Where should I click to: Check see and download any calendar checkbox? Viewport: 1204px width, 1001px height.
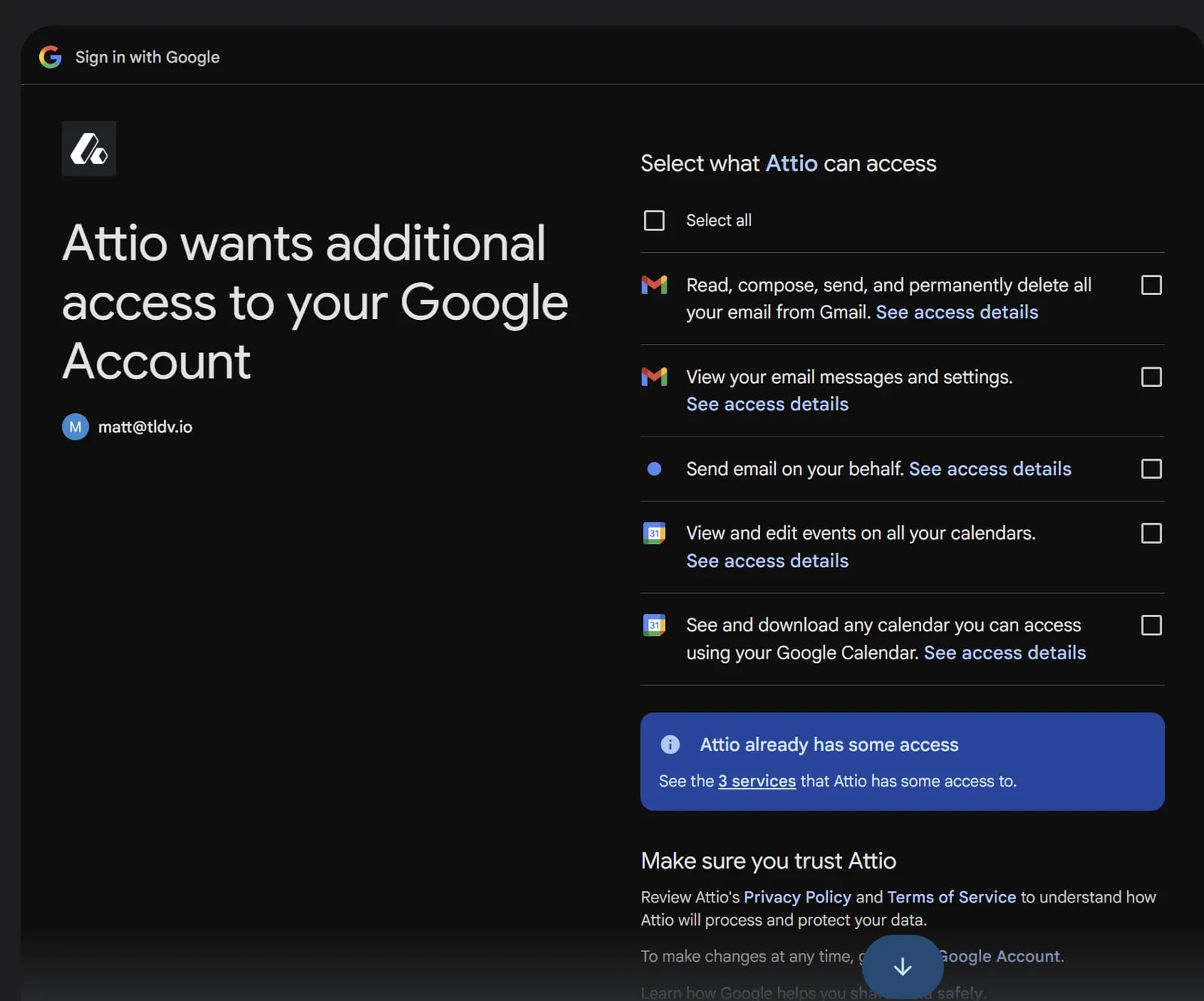(1151, 625)
